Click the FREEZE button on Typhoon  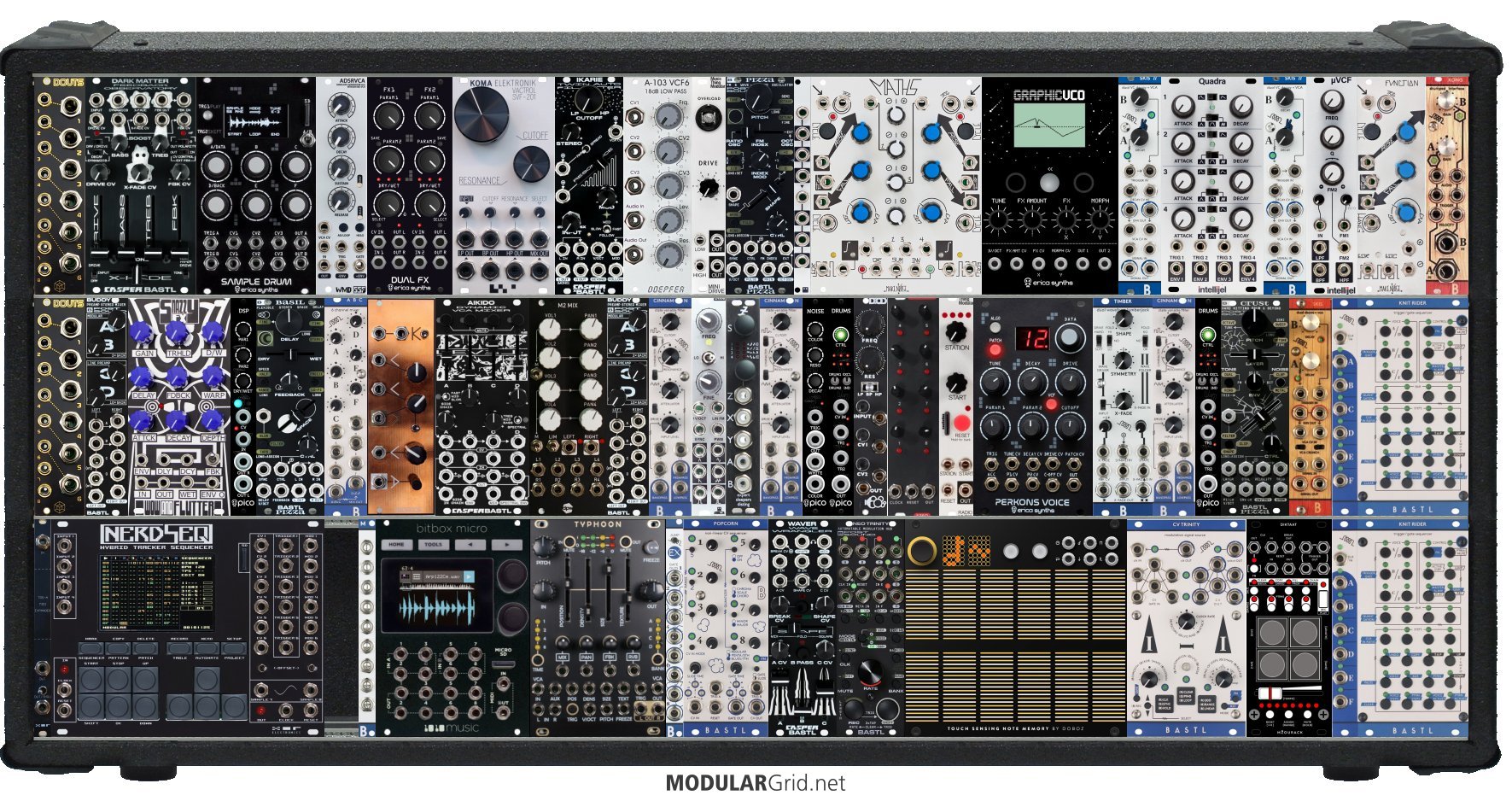[x=652, y=546]
